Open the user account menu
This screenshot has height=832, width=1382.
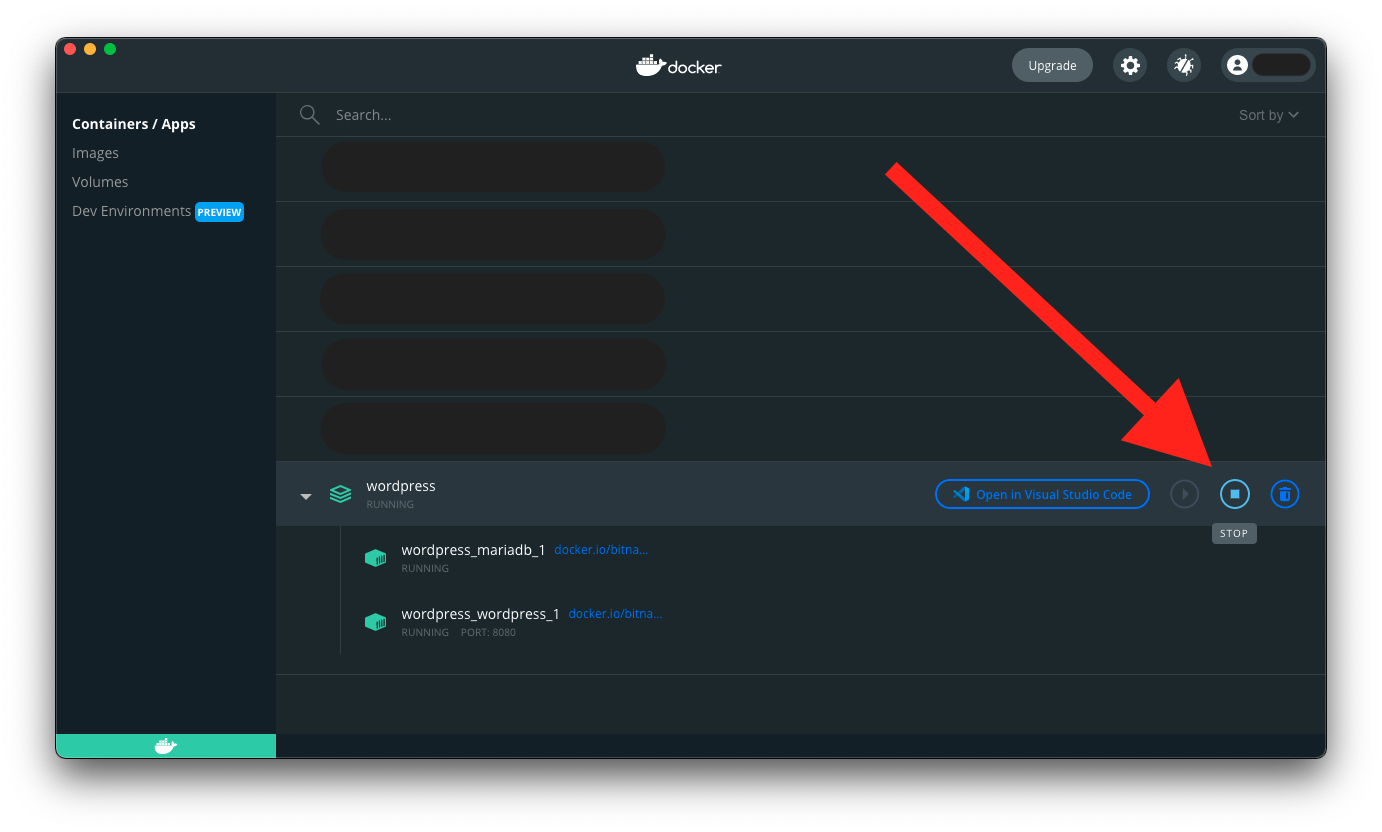pos(1267,65)
